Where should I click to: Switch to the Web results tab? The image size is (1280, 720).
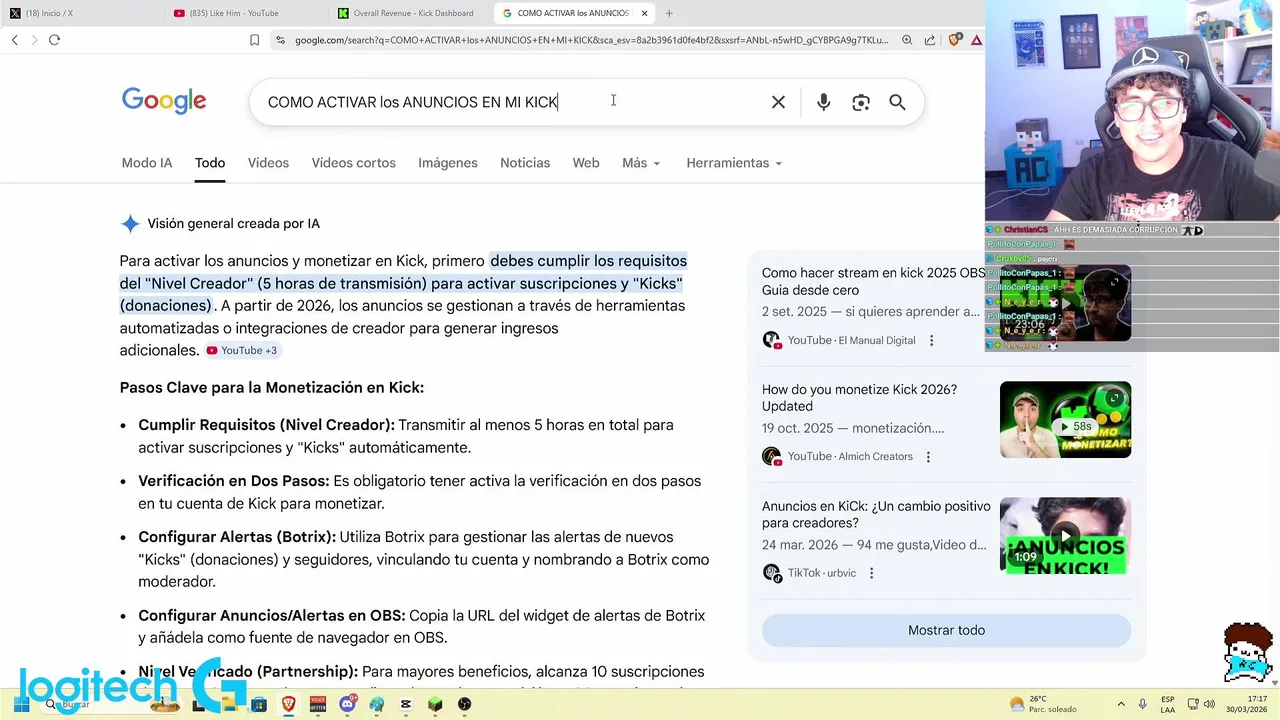[586, 163]
